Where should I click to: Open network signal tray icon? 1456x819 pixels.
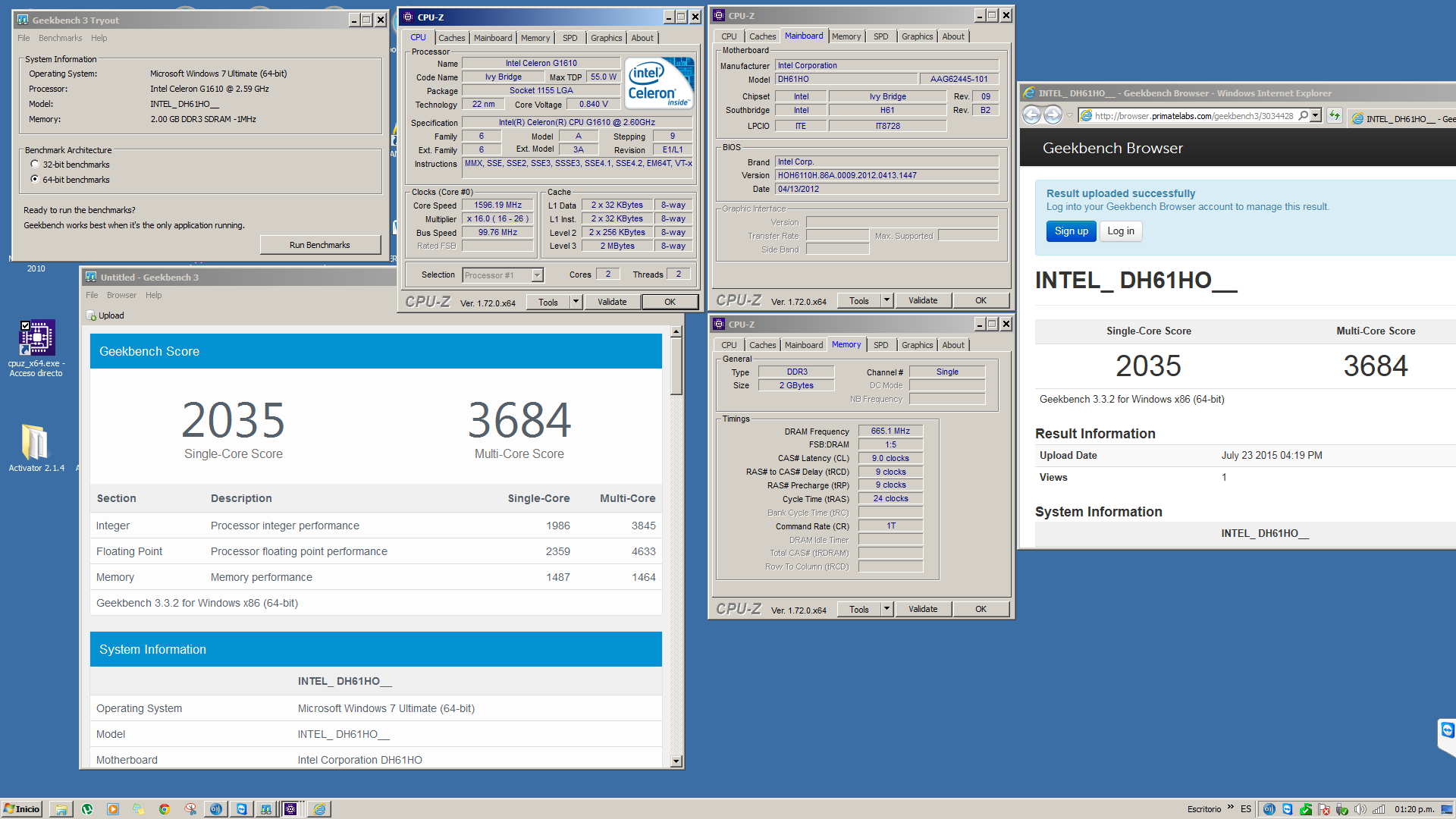pos(1379,809)
